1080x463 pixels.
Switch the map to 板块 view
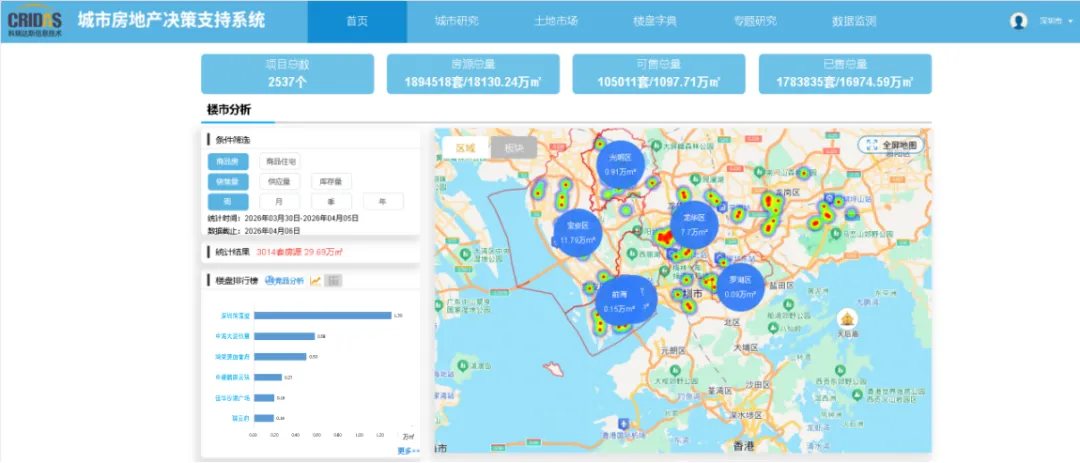tap(514, 147)
